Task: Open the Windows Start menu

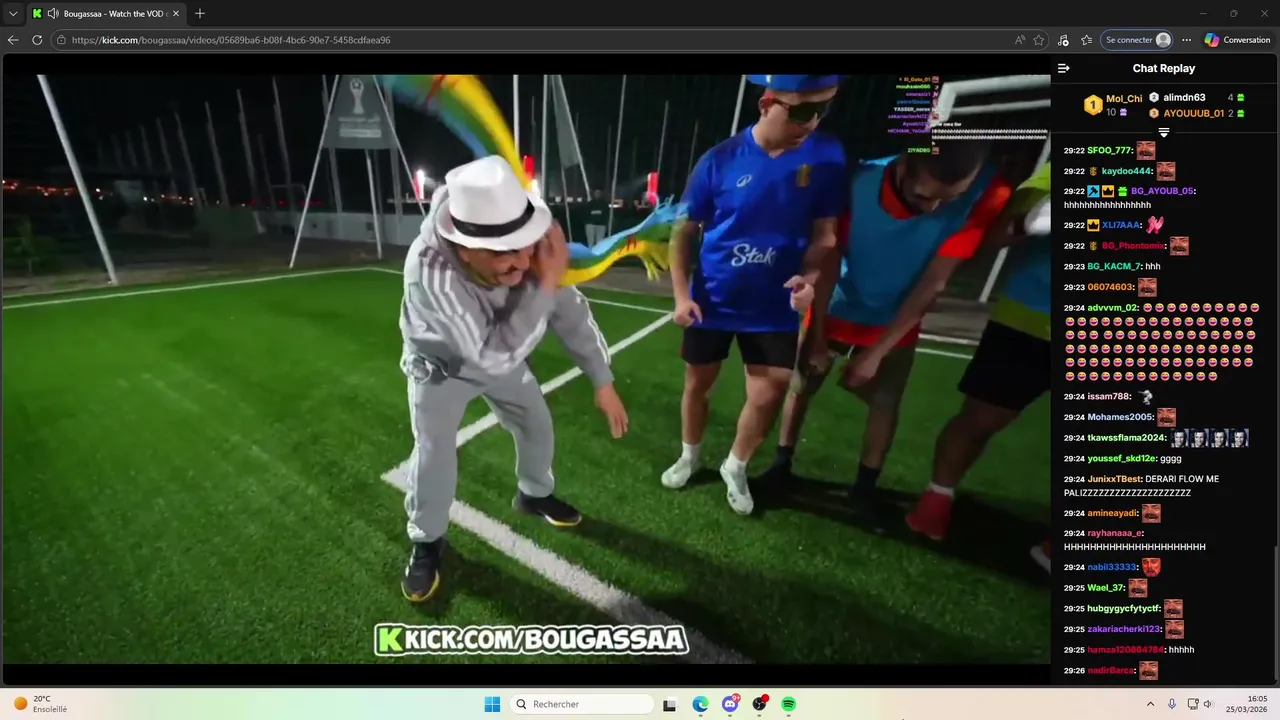Action: (x=492, y=704)
